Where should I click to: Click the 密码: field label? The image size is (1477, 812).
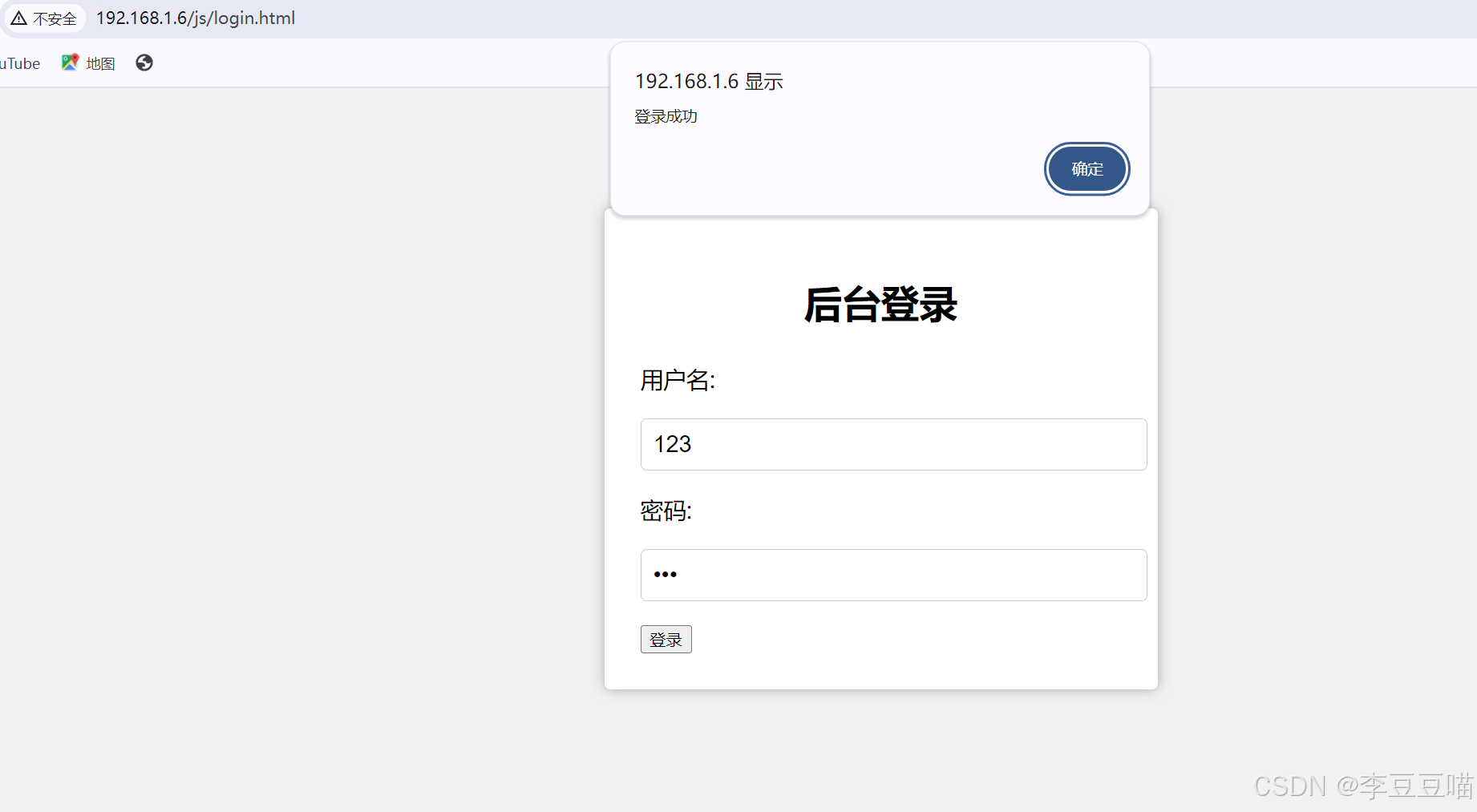click(665, 511)
